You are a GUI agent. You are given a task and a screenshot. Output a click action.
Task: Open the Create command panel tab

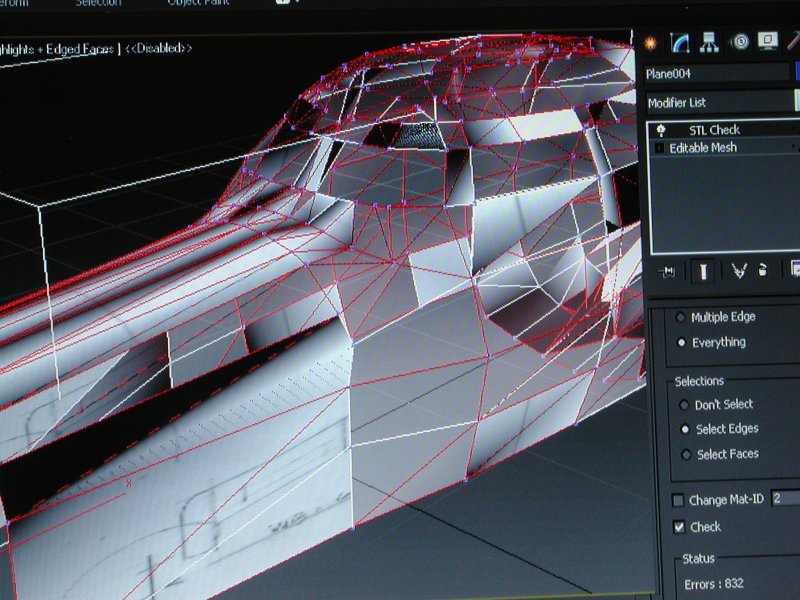(651, 42)
